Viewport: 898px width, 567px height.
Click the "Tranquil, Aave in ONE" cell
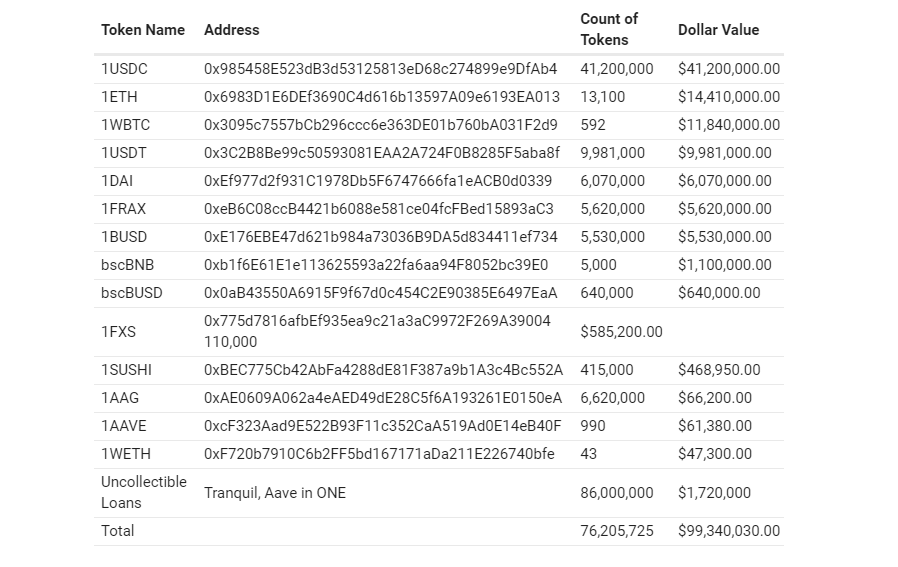click(275, 493)
